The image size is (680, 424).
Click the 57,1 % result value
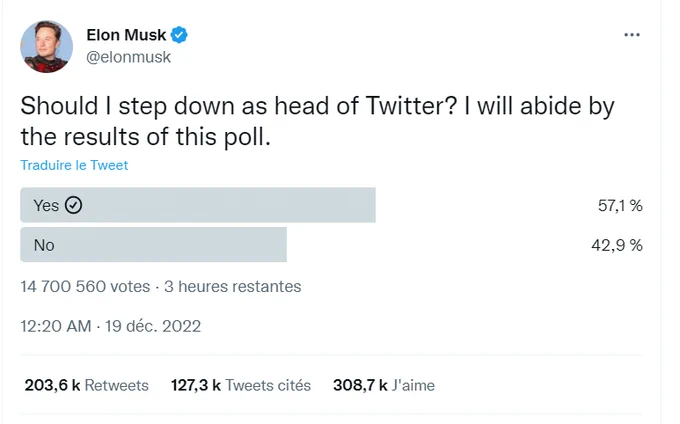pos(620,205)
